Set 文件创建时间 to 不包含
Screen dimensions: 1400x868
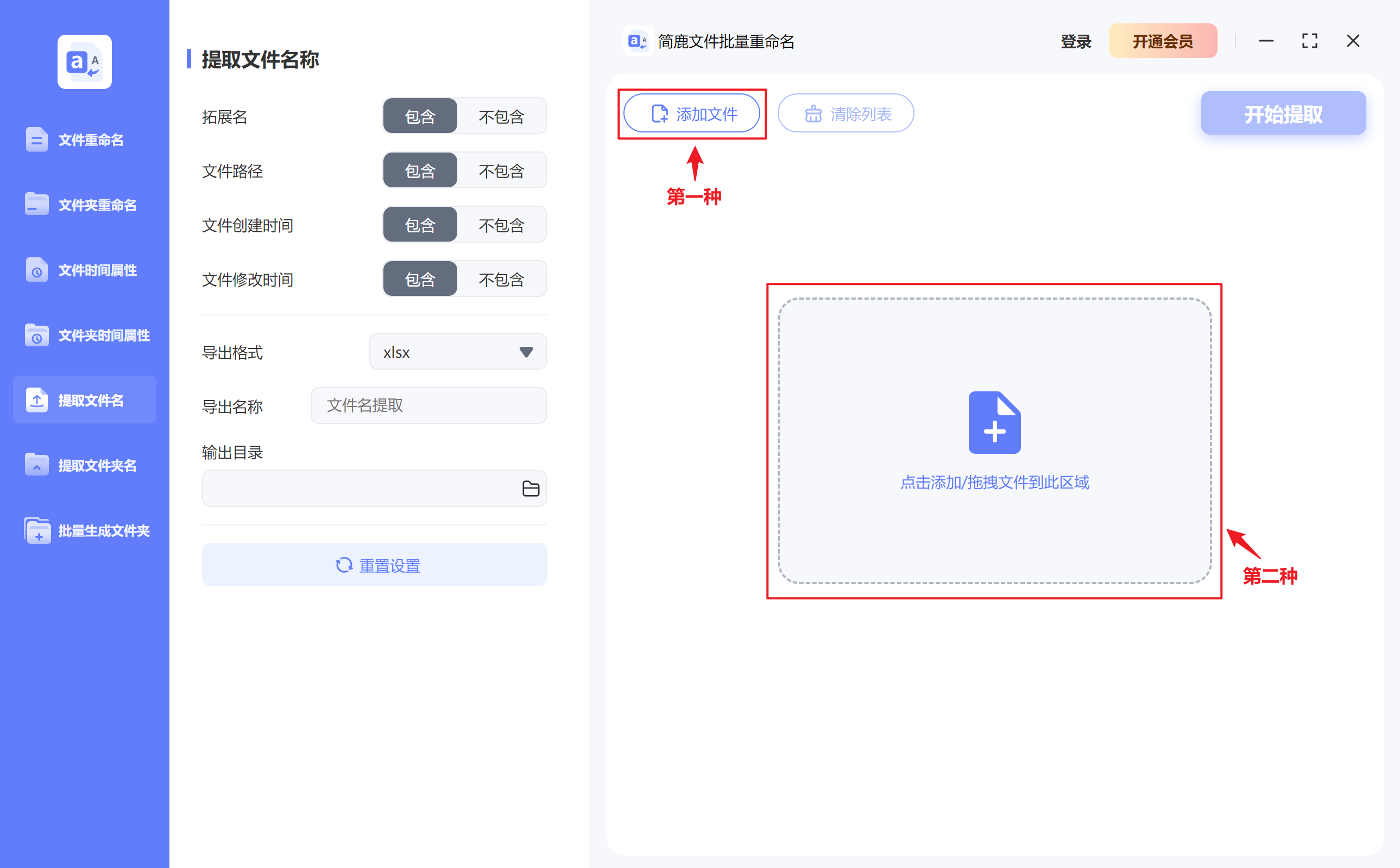[501, 225]
